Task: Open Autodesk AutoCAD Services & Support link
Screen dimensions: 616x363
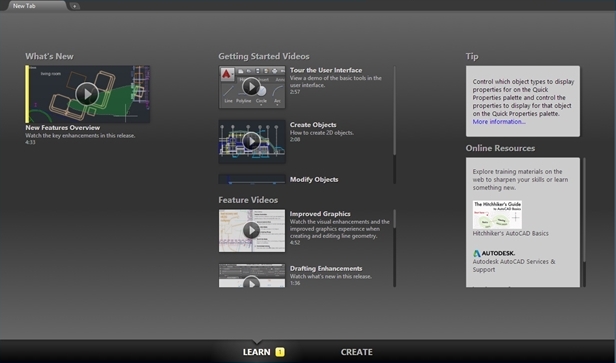Action: coord(514,266)
